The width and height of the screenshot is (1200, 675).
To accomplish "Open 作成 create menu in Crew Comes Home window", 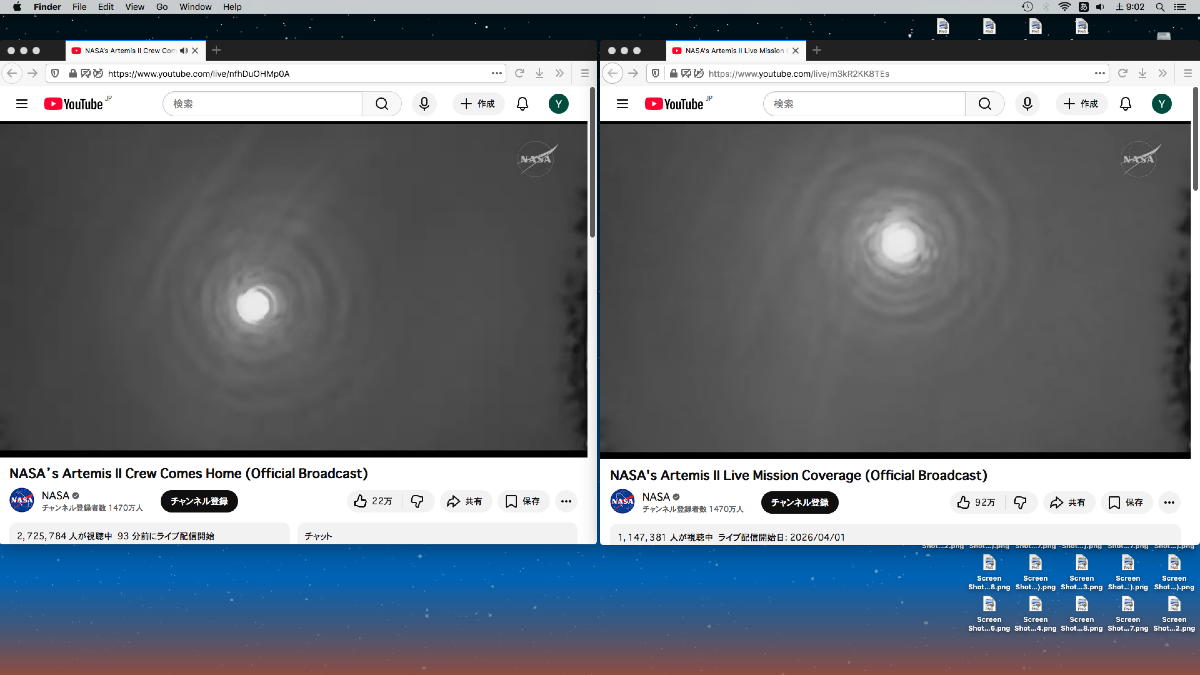I will click(478, 103).
